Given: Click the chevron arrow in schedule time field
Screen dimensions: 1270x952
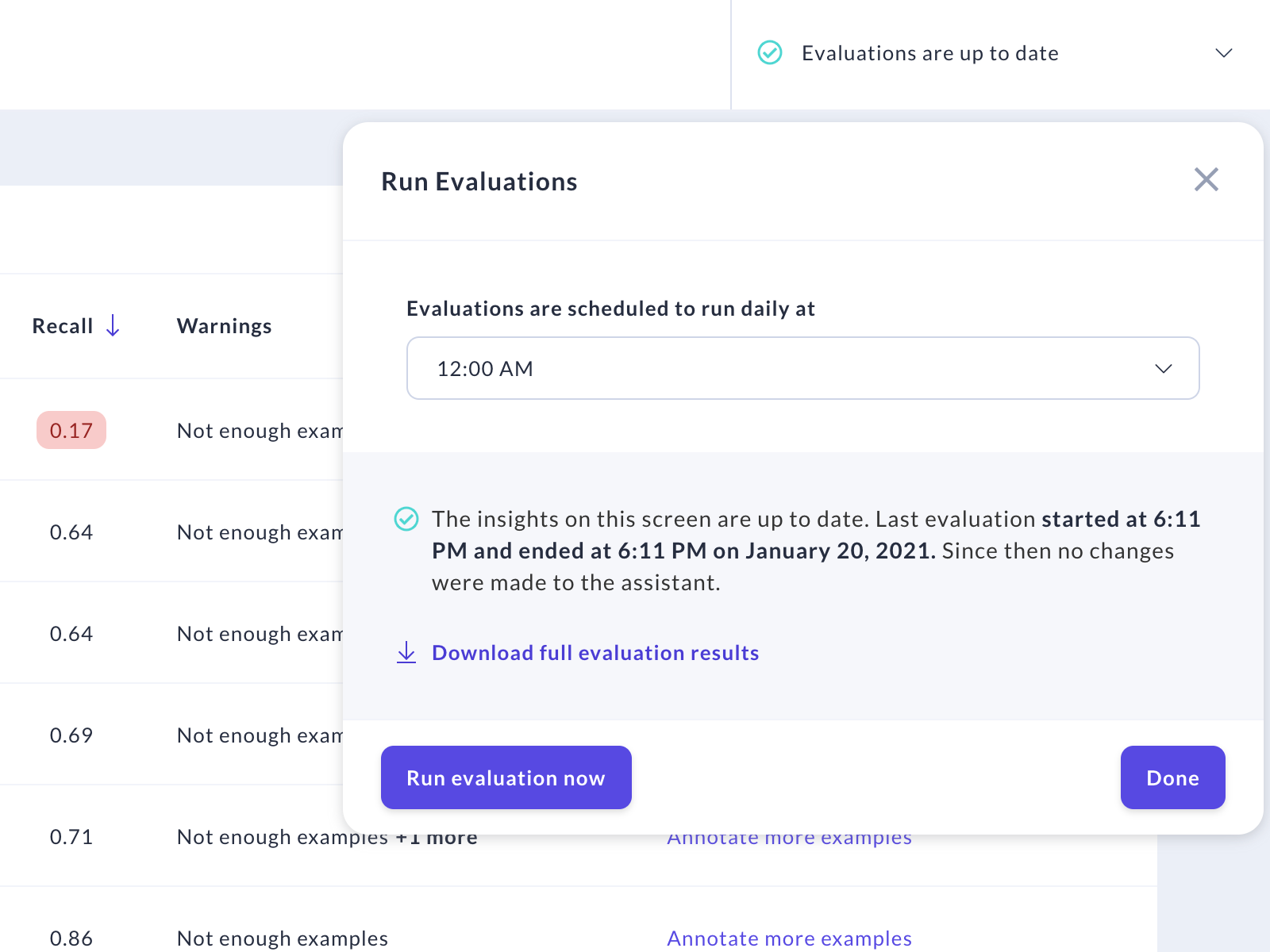Looking at the screenshot, I should [x=1163, y=369].
